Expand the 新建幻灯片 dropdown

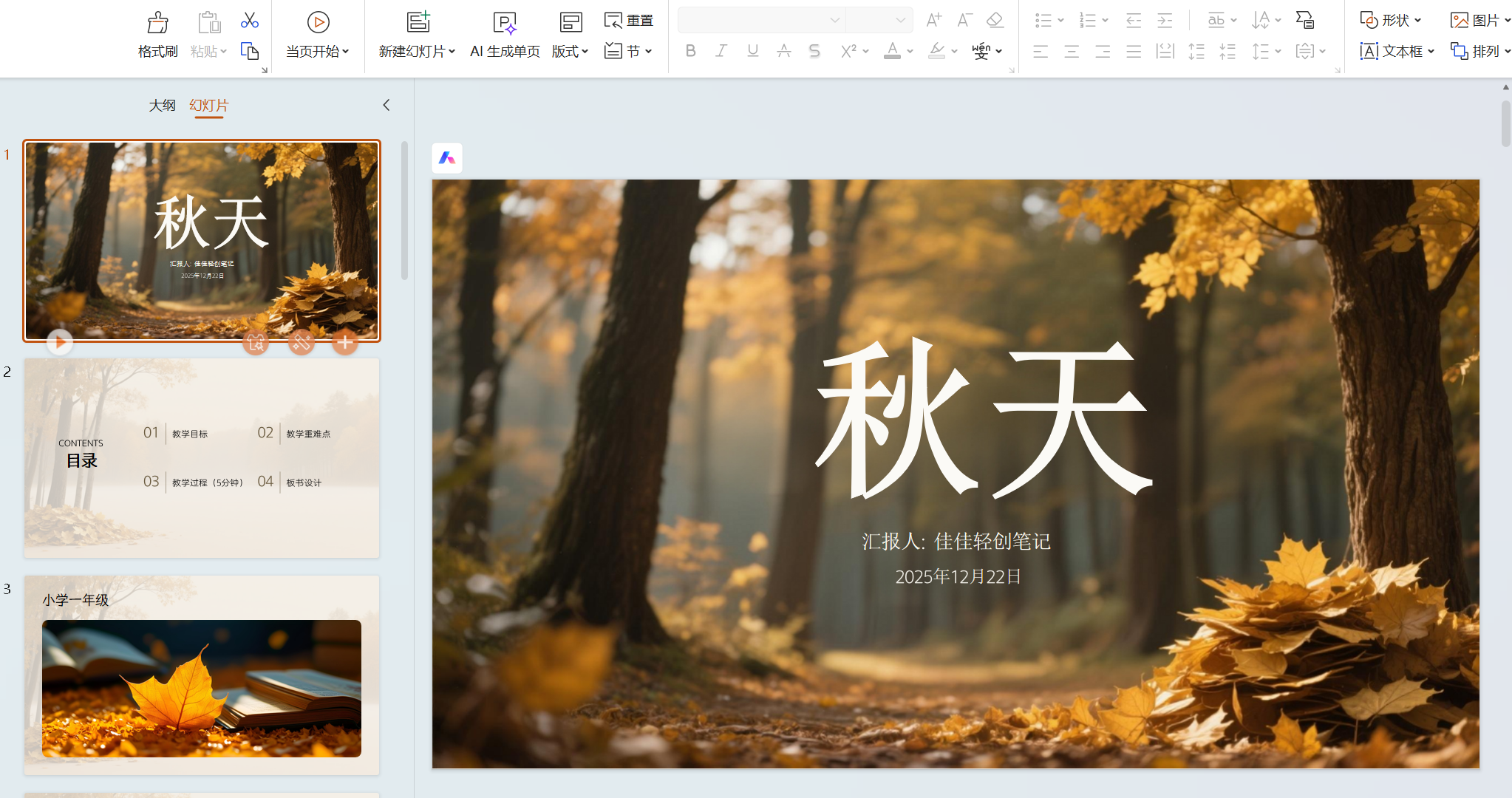point(452,51)
